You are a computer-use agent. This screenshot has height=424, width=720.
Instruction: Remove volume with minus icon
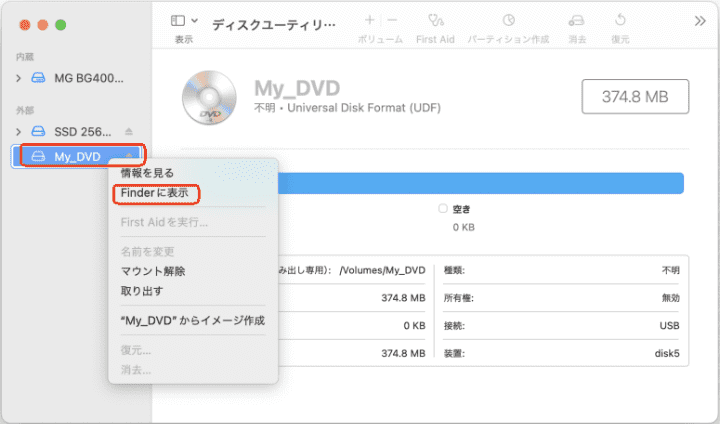[392, 20]
